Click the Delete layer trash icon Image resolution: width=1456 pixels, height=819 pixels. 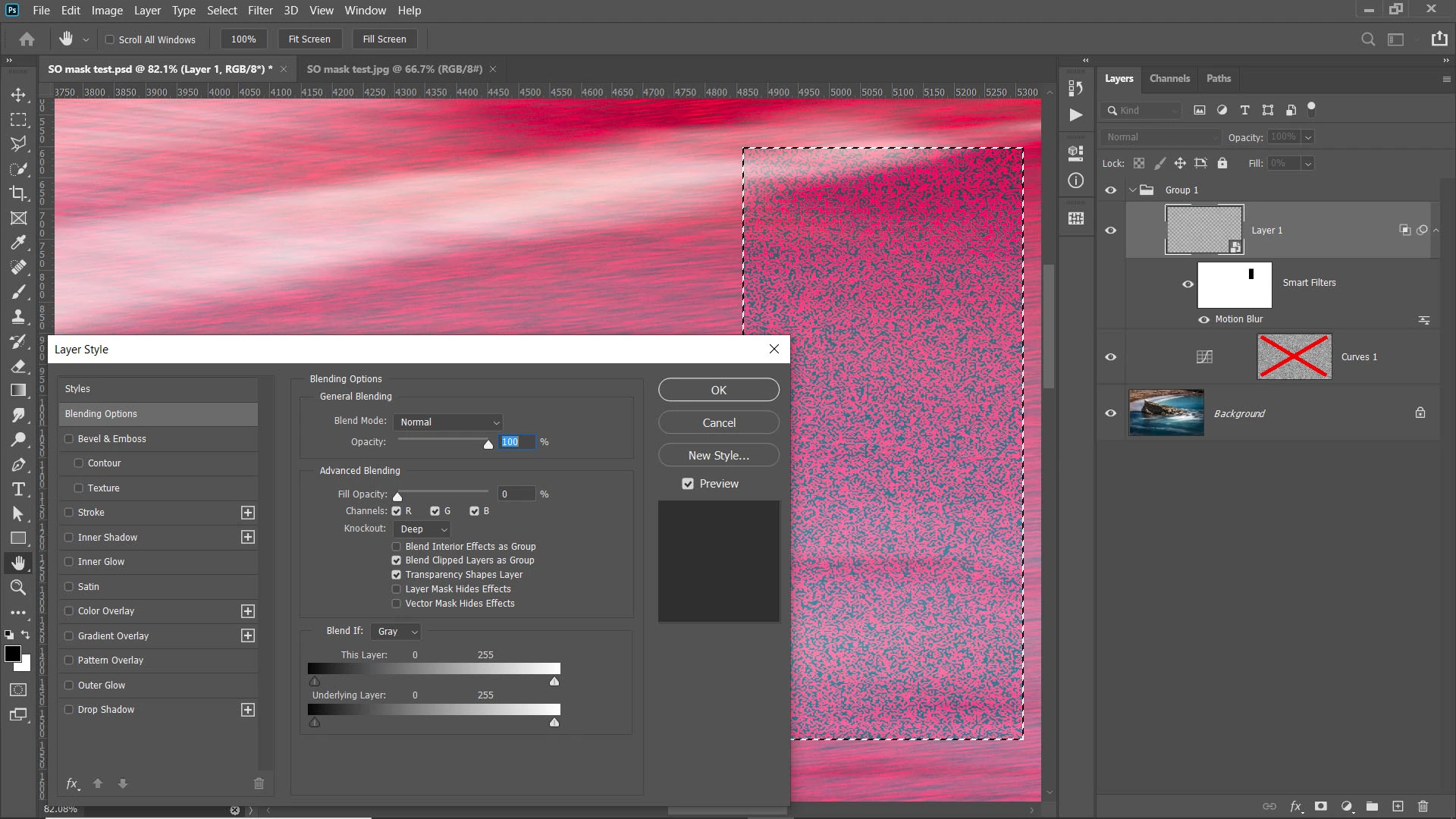[x=1423, y=806]
